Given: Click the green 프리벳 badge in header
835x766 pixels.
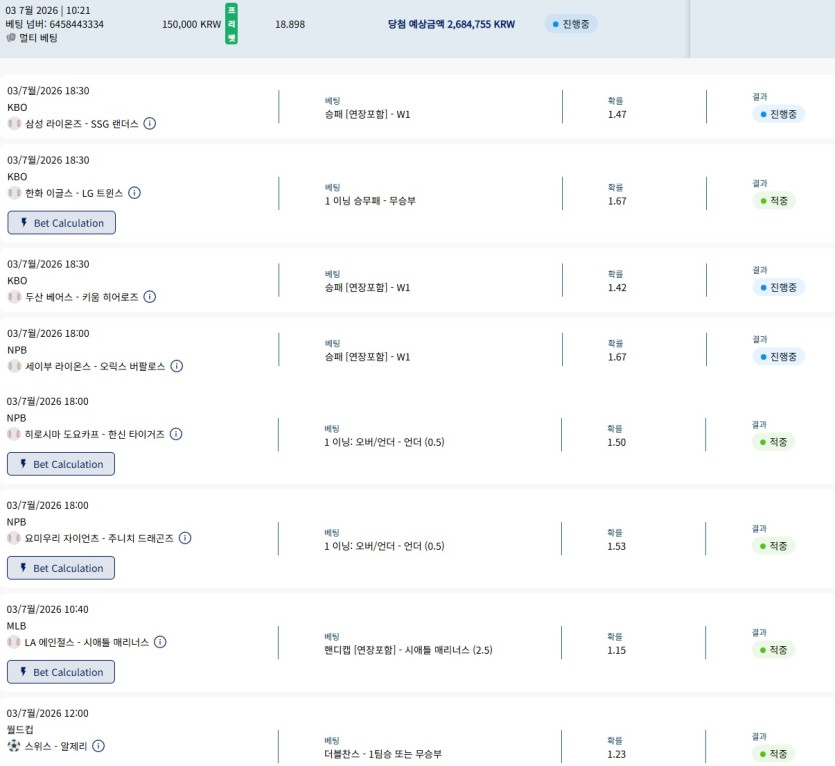Looking at the screenshot, I should click(231, 23).
